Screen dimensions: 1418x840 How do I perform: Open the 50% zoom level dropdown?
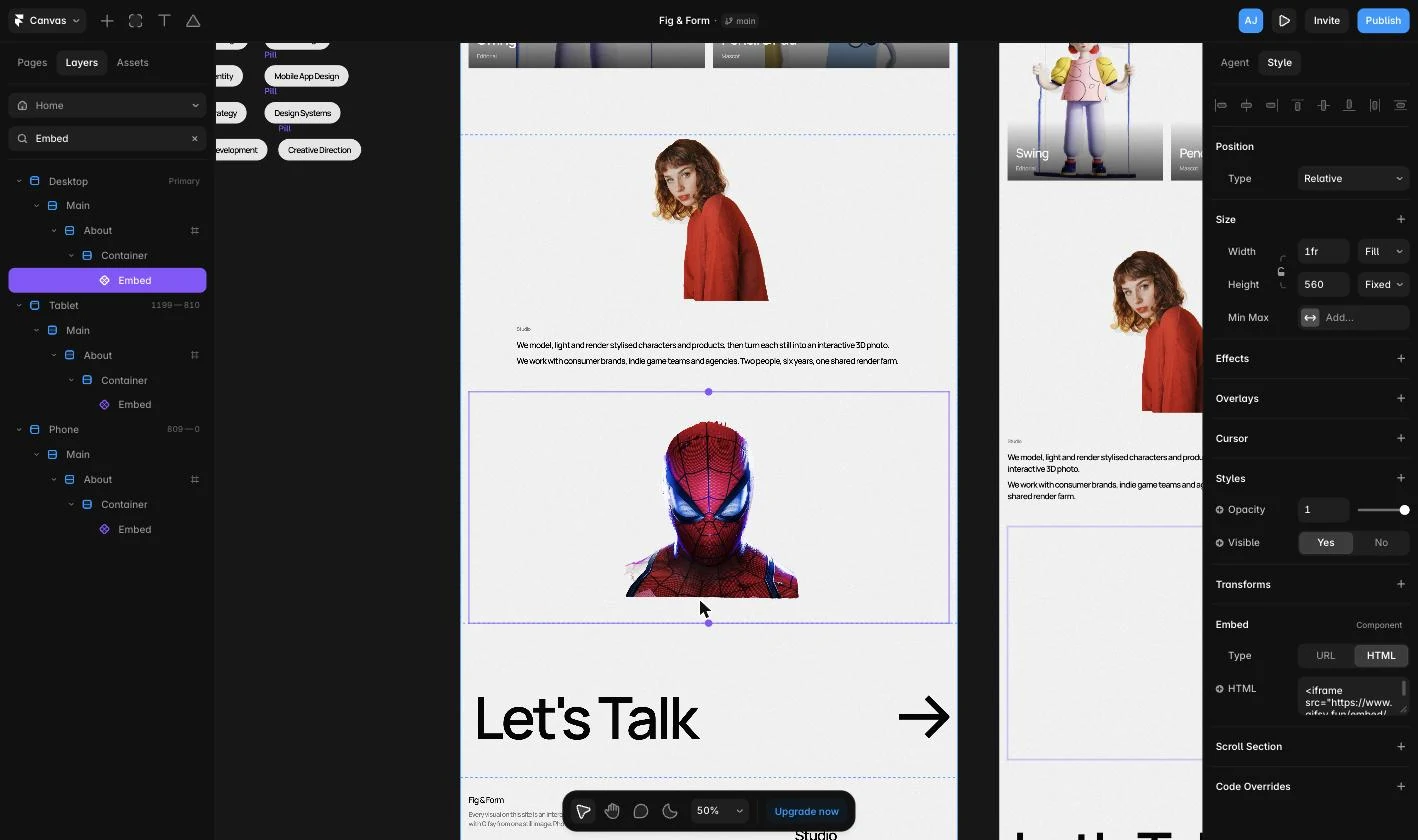pos(720,811)
